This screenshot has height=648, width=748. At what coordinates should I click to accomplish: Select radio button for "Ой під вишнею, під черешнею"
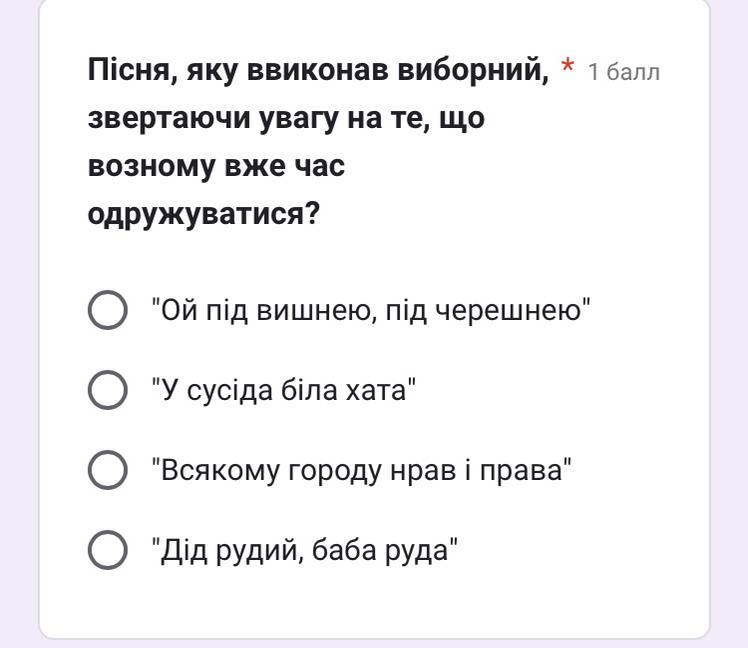pyautogui.click(x=108, y=310)
